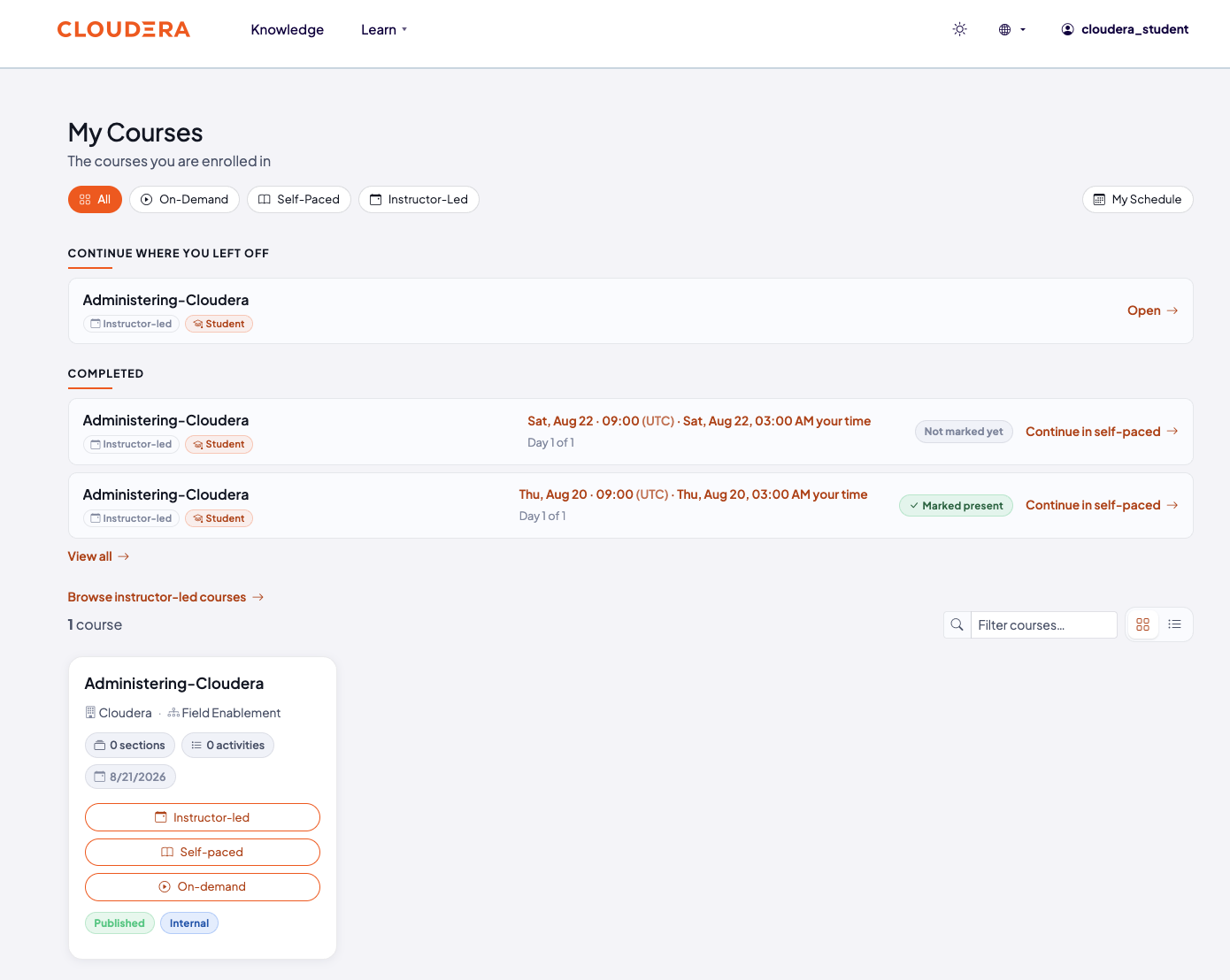Click the Cloudera logo

coord(124,29)
